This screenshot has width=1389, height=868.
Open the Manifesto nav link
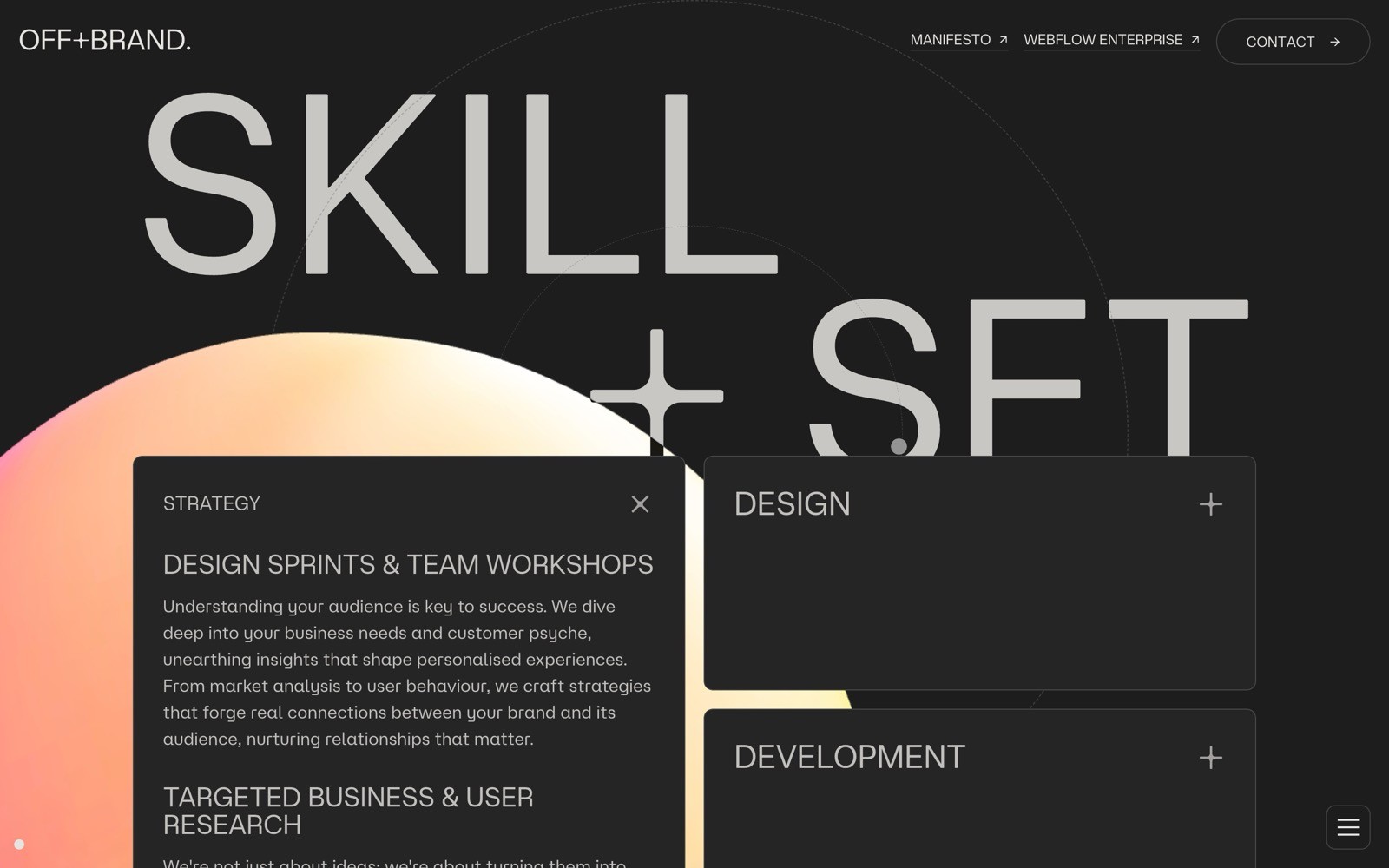[959, 40]
